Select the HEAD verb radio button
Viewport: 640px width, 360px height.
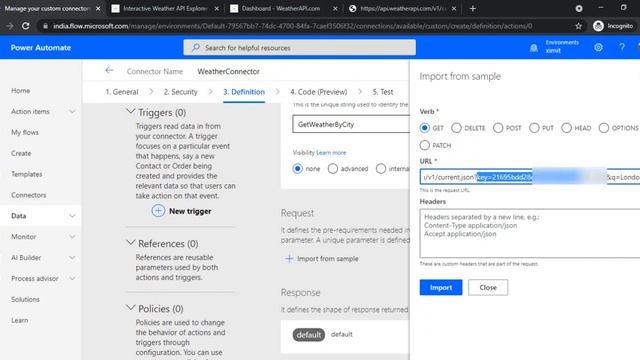coord(567,128)
